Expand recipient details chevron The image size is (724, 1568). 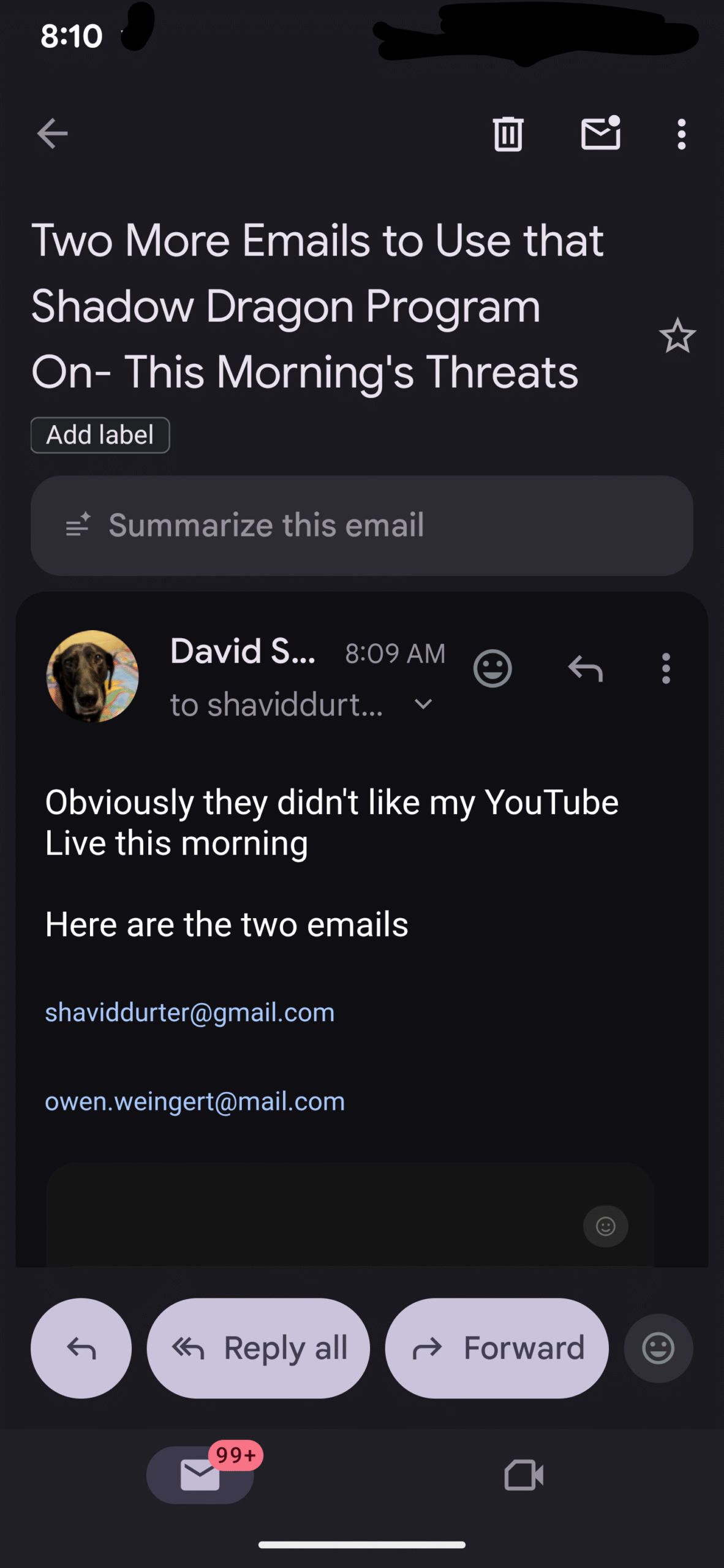coord(423,704)
